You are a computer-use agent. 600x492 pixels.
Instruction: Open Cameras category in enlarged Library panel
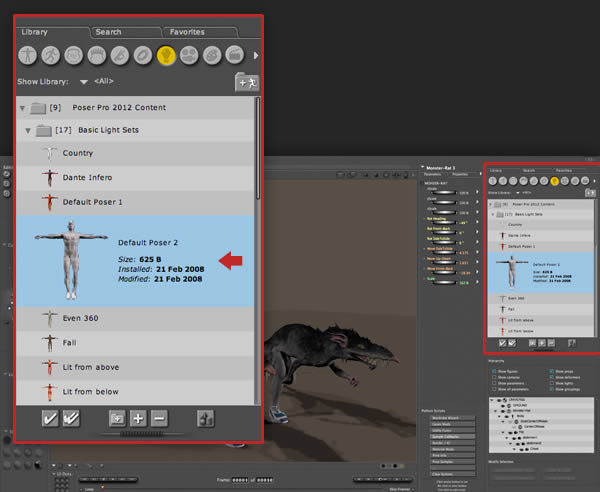click(189, 55)
